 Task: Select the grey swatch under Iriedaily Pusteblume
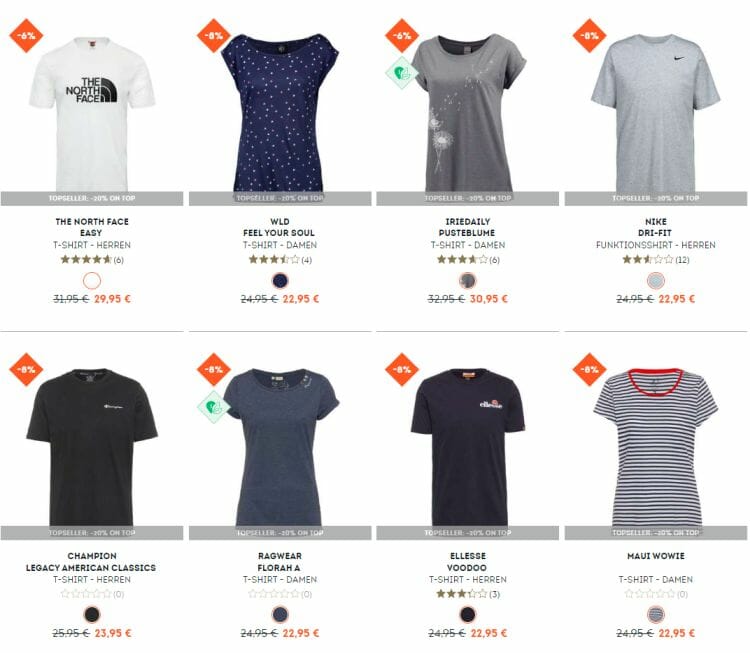(x=468, y=280)
